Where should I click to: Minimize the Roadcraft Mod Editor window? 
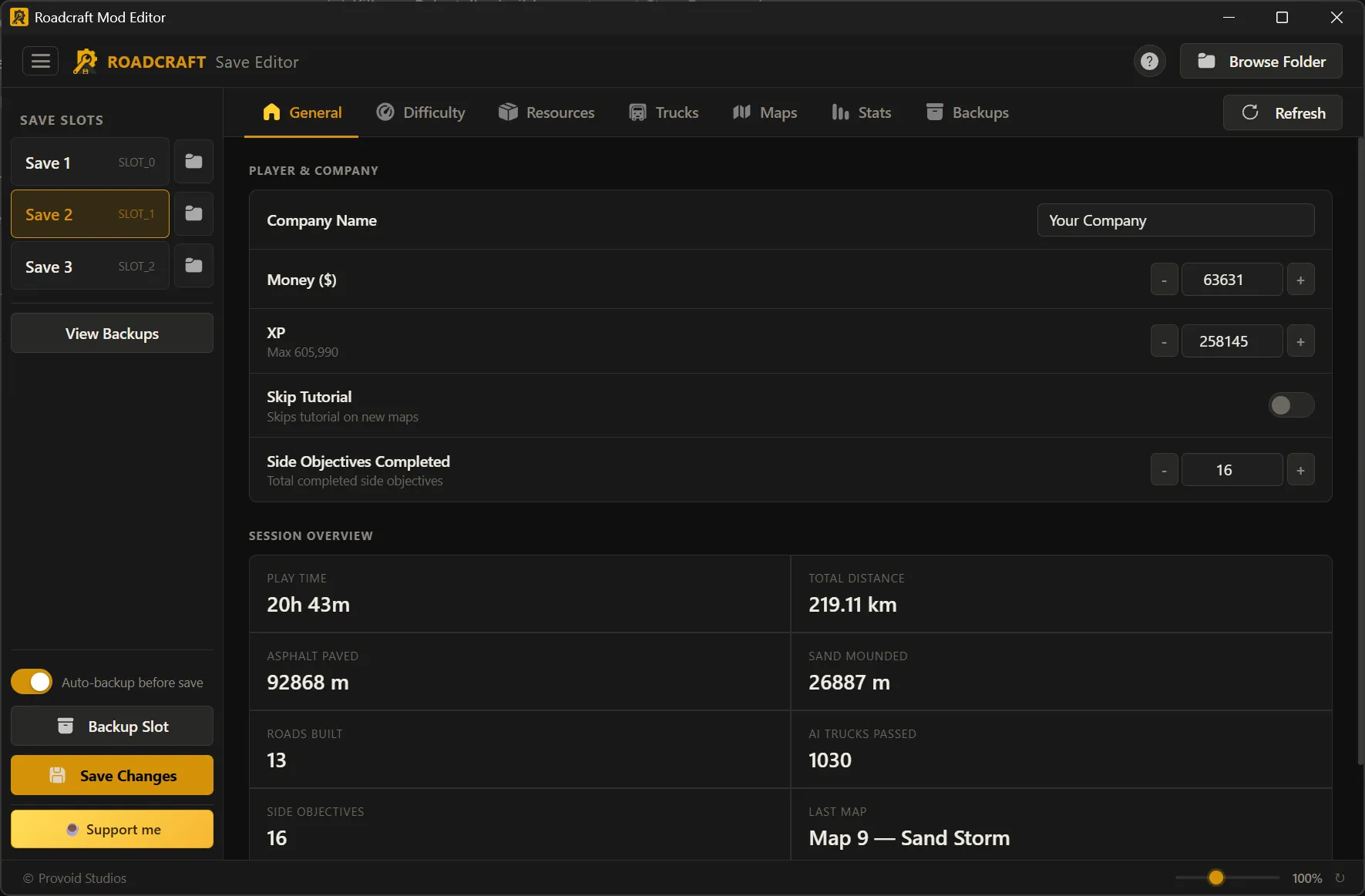pyautogui.click(x=1229, y=17)
